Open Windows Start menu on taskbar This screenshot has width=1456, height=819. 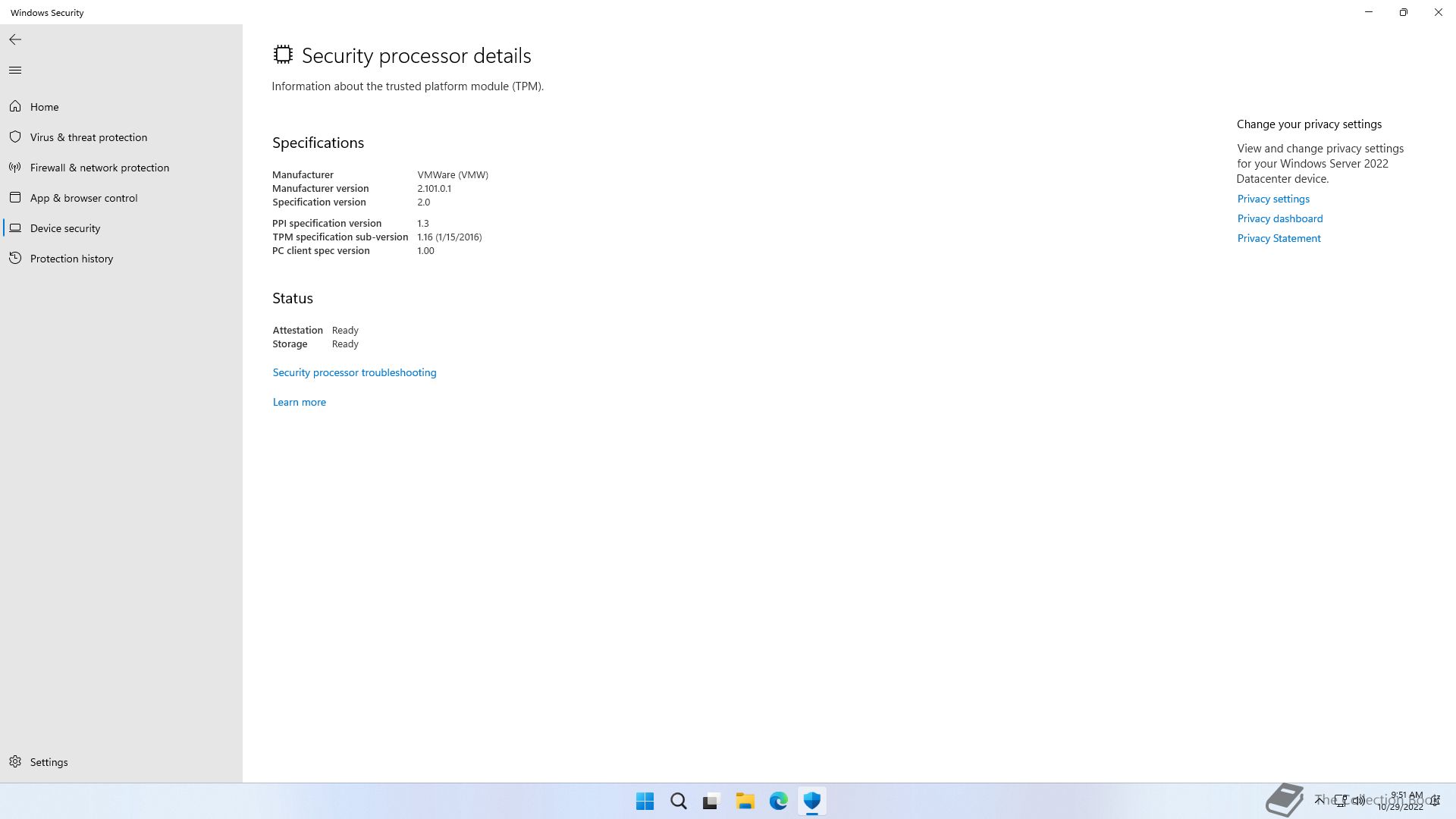[645, 801]
